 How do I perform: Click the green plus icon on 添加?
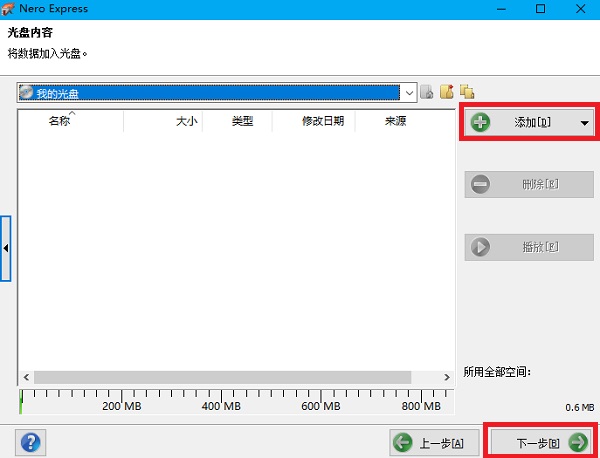pyautogui.click(x=481, y=122)
